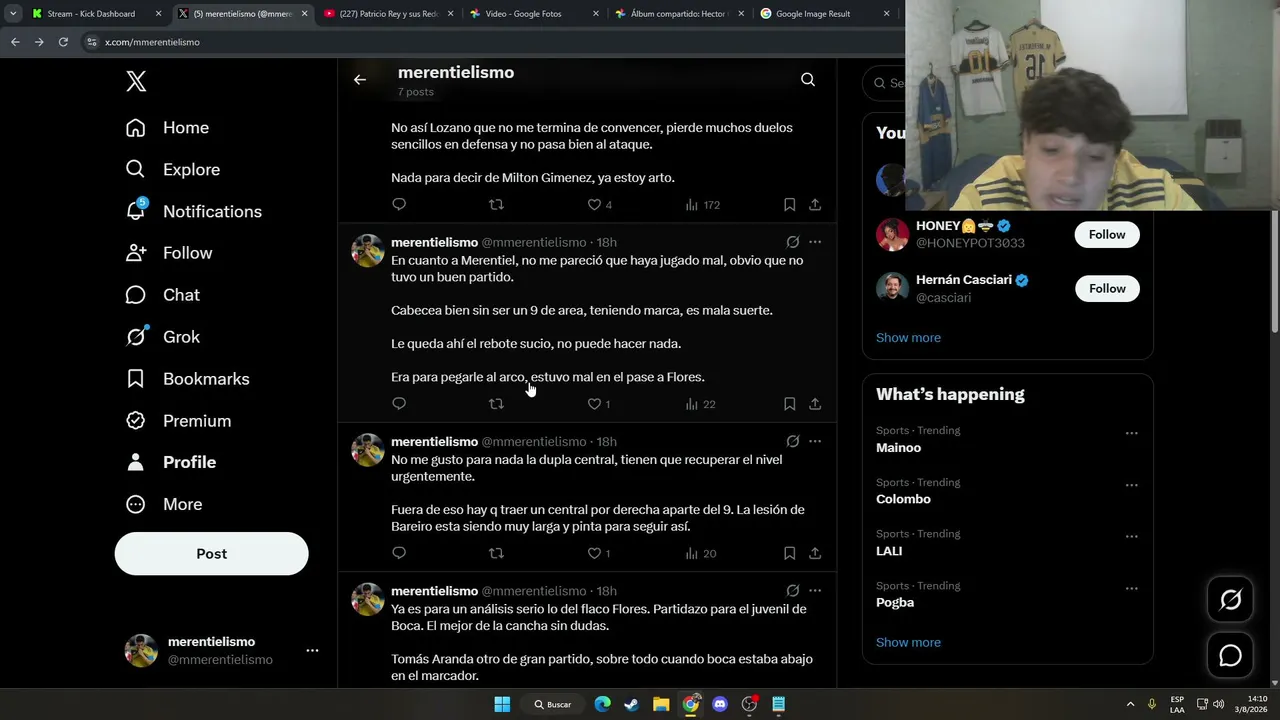Viewport: 1280px width, 720px height.
Task: Open Grok actions on the 'flaco Flores' post
Action: (793, 591)
